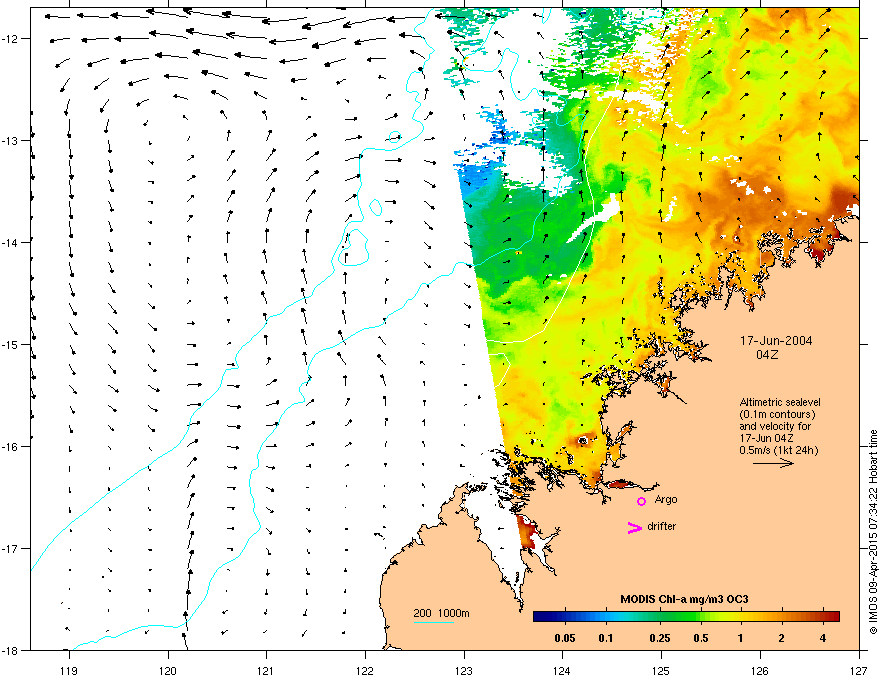Click the "drifter" legend text
Viewport: 880px width, 680px height.
tap(662, 526)
